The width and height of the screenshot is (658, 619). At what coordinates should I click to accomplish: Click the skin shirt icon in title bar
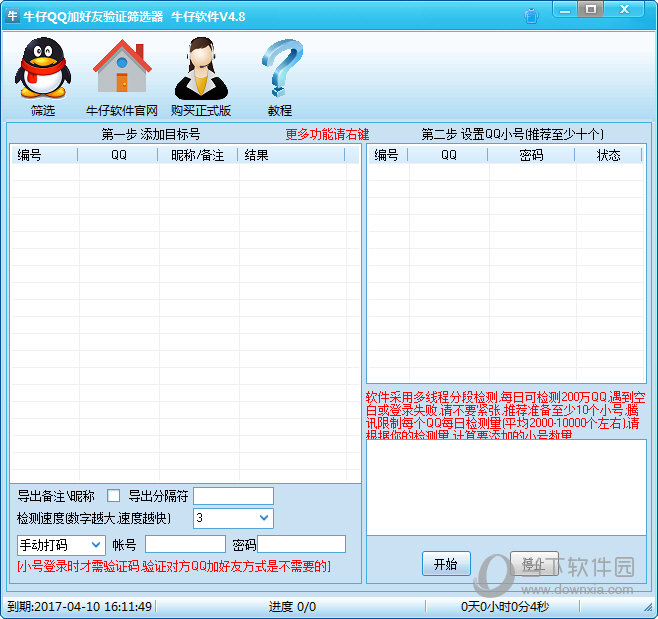click(x=531, y=16)
